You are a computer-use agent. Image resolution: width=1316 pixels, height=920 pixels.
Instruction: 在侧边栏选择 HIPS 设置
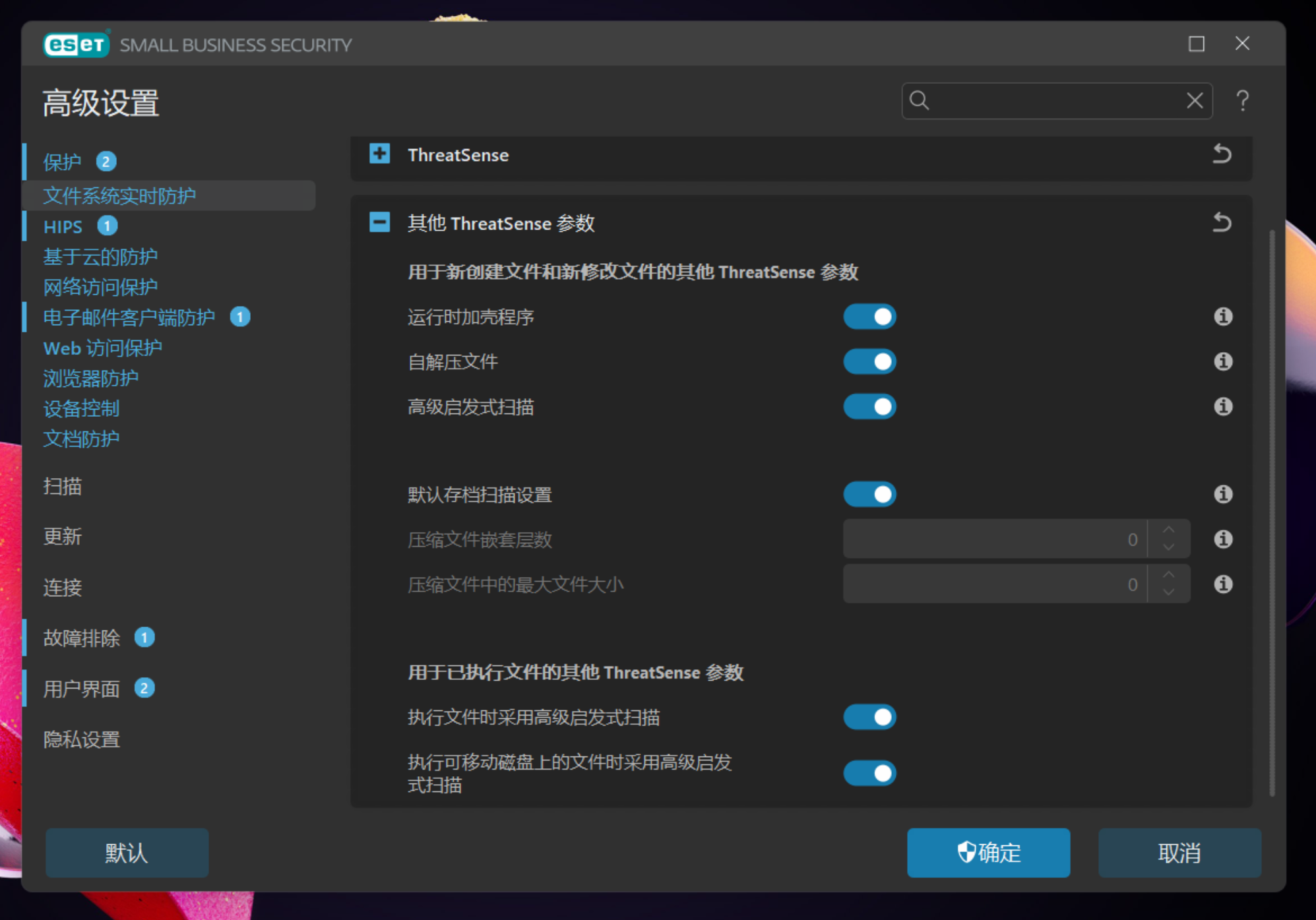point(62,226)
